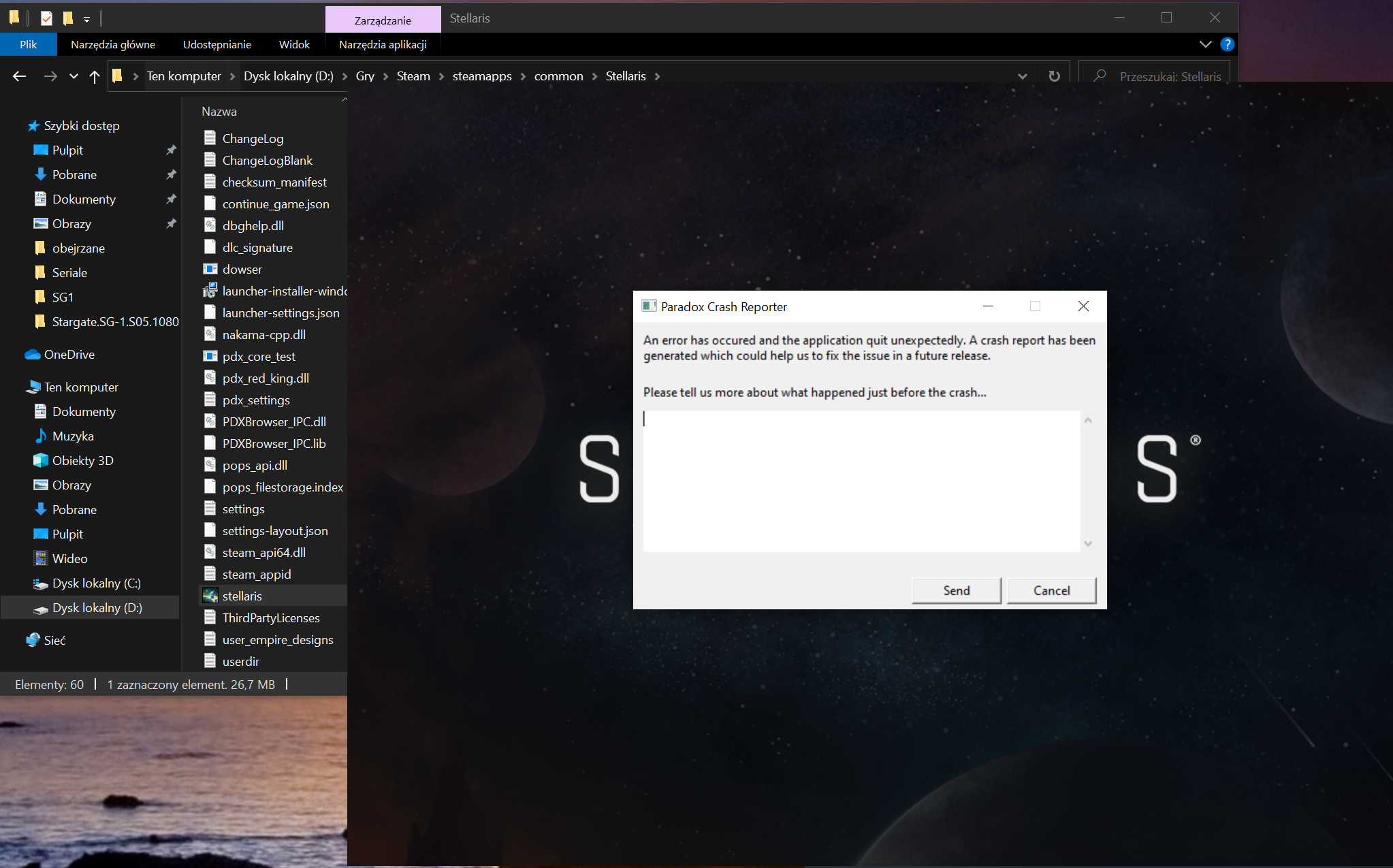Select dbghelp.dll in the file list
This screenshot has height=868, width=1393.
253,225
